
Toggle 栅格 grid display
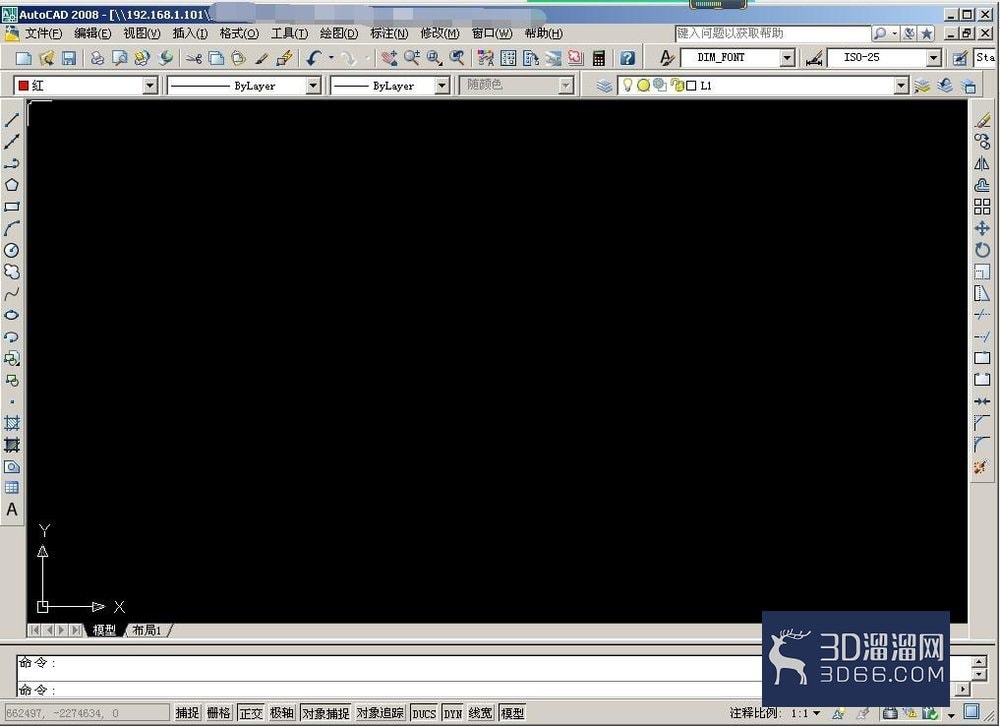coord(219,713)
